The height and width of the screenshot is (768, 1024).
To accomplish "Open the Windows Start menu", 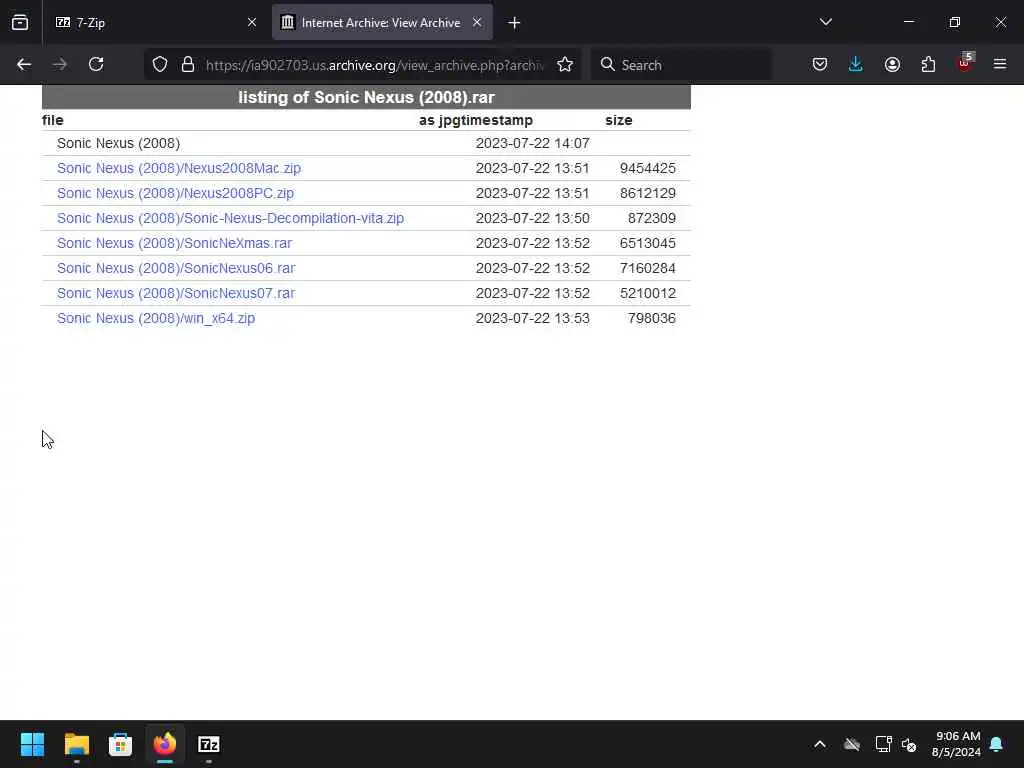I will click(x=32, y=744).
